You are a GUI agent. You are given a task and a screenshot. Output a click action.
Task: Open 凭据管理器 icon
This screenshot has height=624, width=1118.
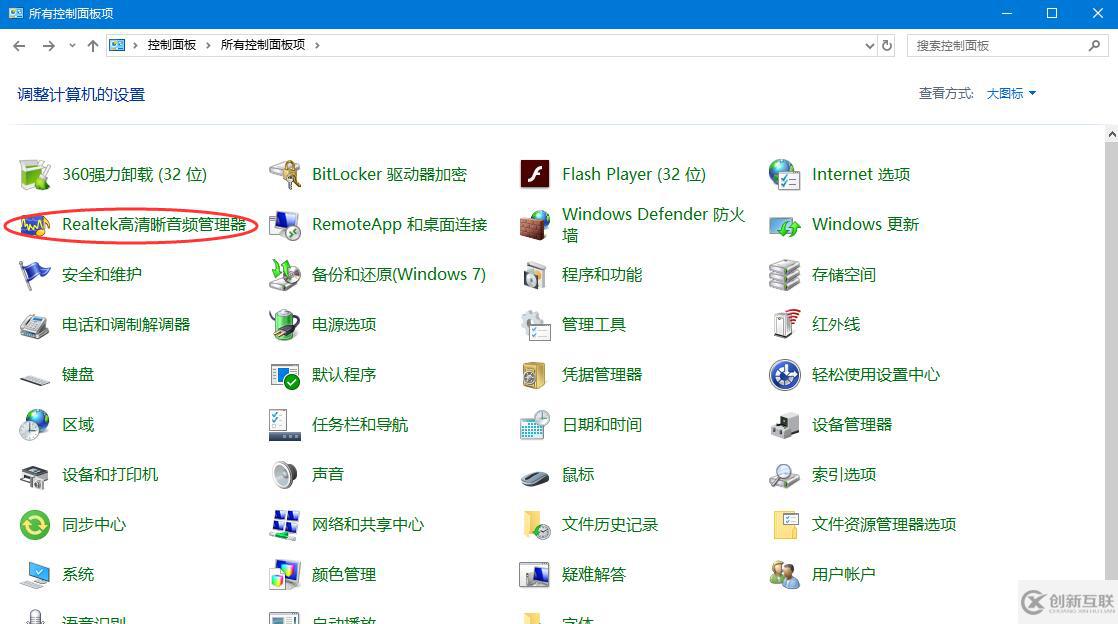pos(535,375)
